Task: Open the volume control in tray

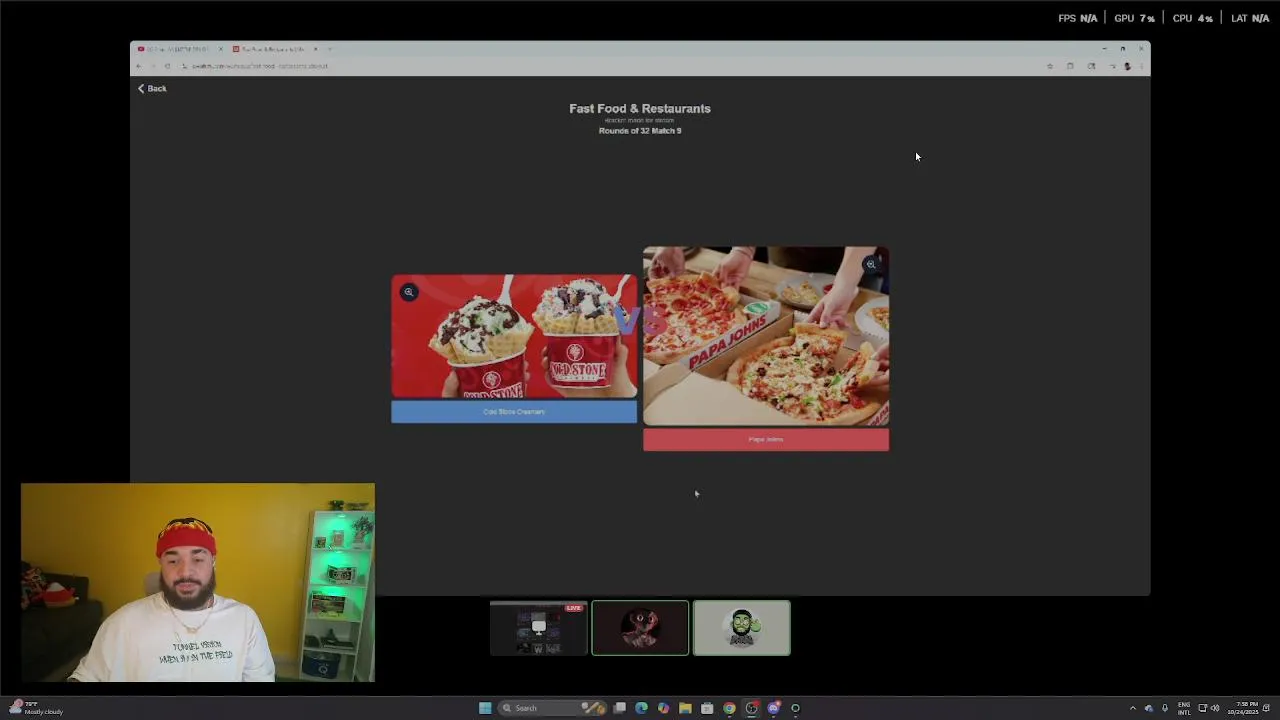Action: coord(1215,708)
